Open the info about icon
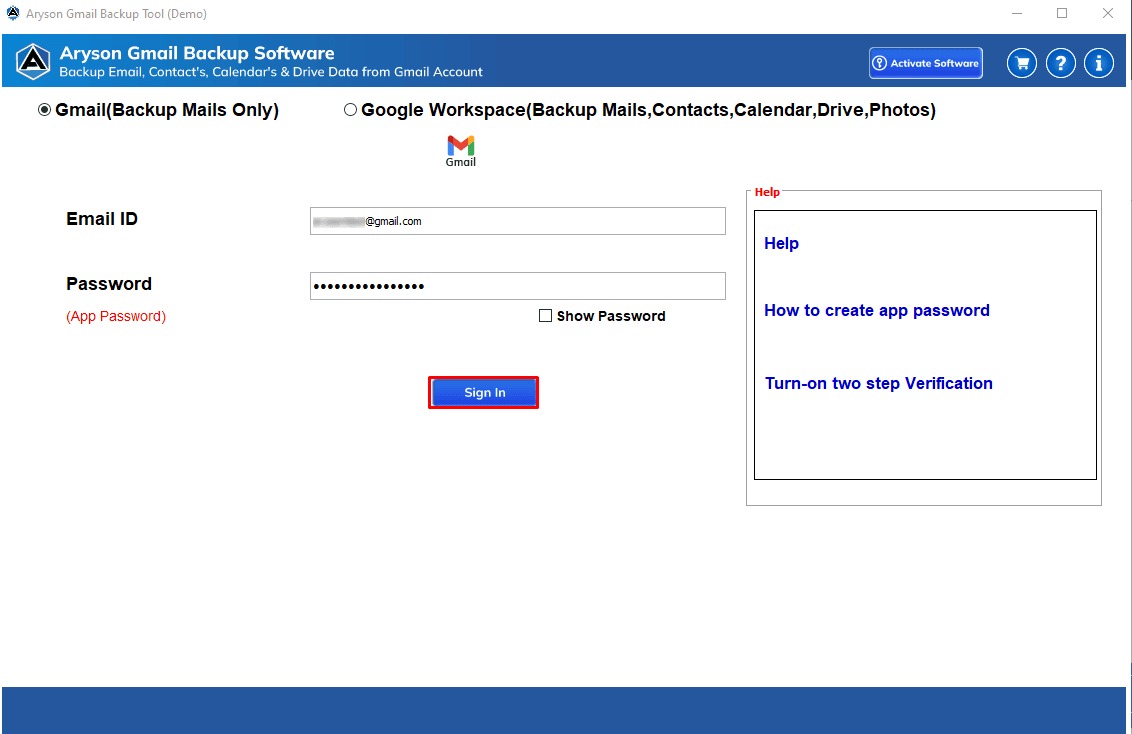Viewport: 1132px width, 734px height. 1098,63
